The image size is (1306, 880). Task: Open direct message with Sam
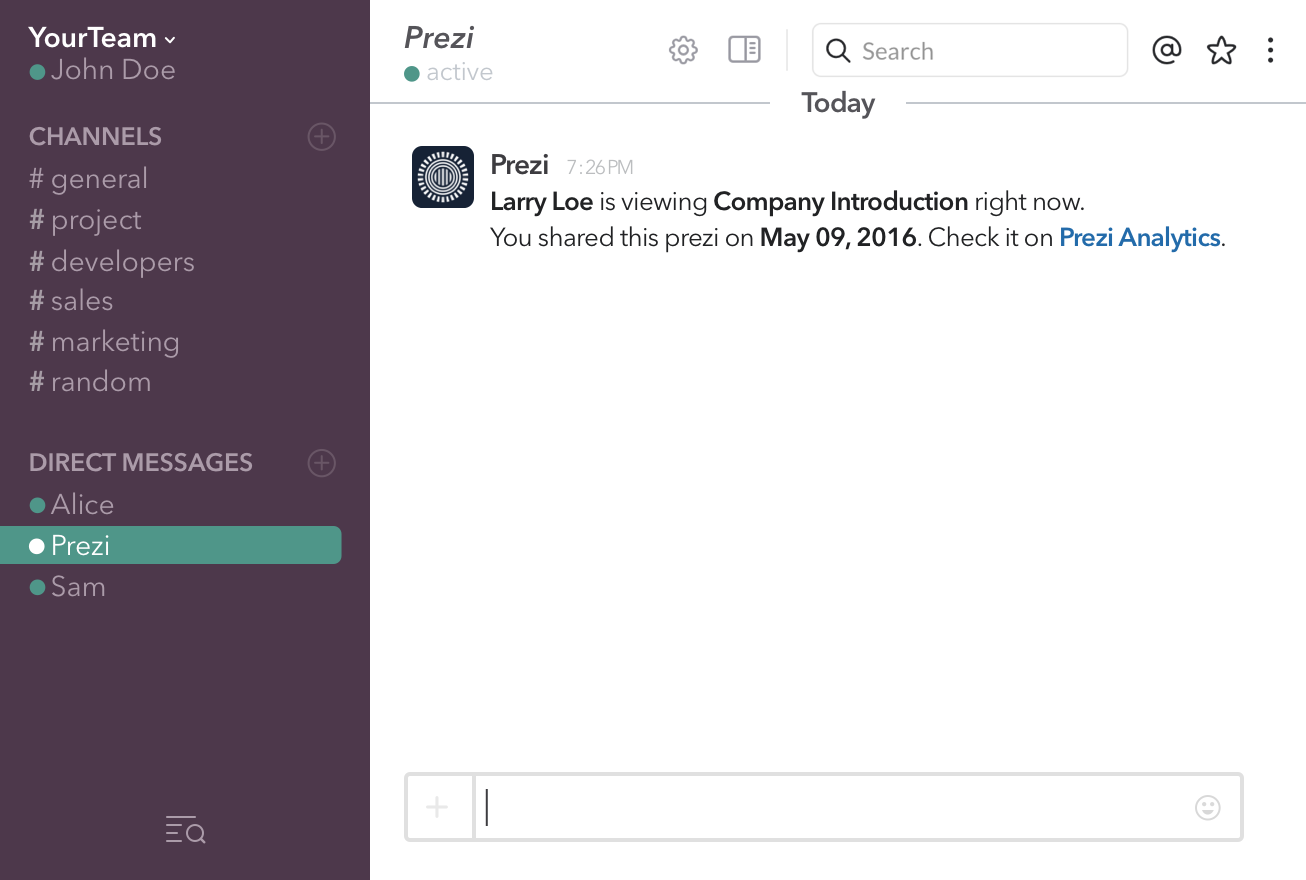77,587
